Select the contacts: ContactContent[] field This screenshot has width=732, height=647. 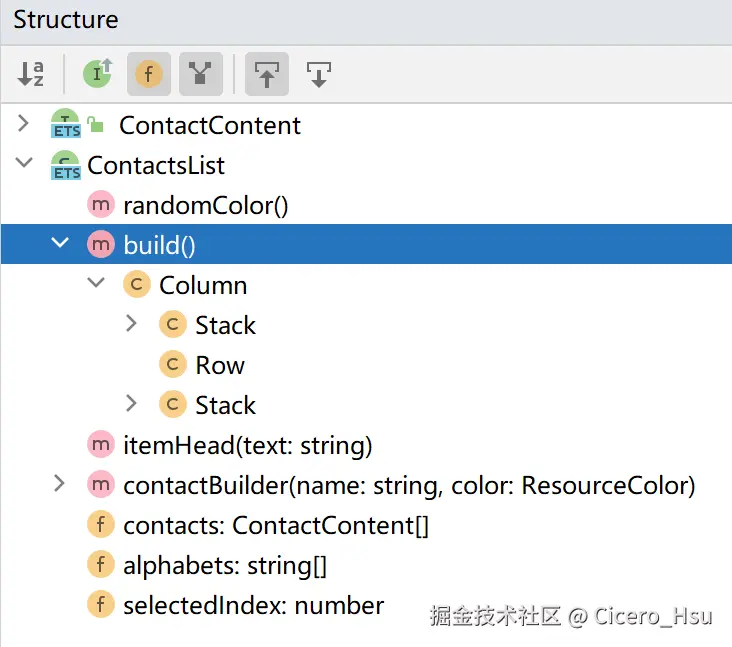click(275, 525)
